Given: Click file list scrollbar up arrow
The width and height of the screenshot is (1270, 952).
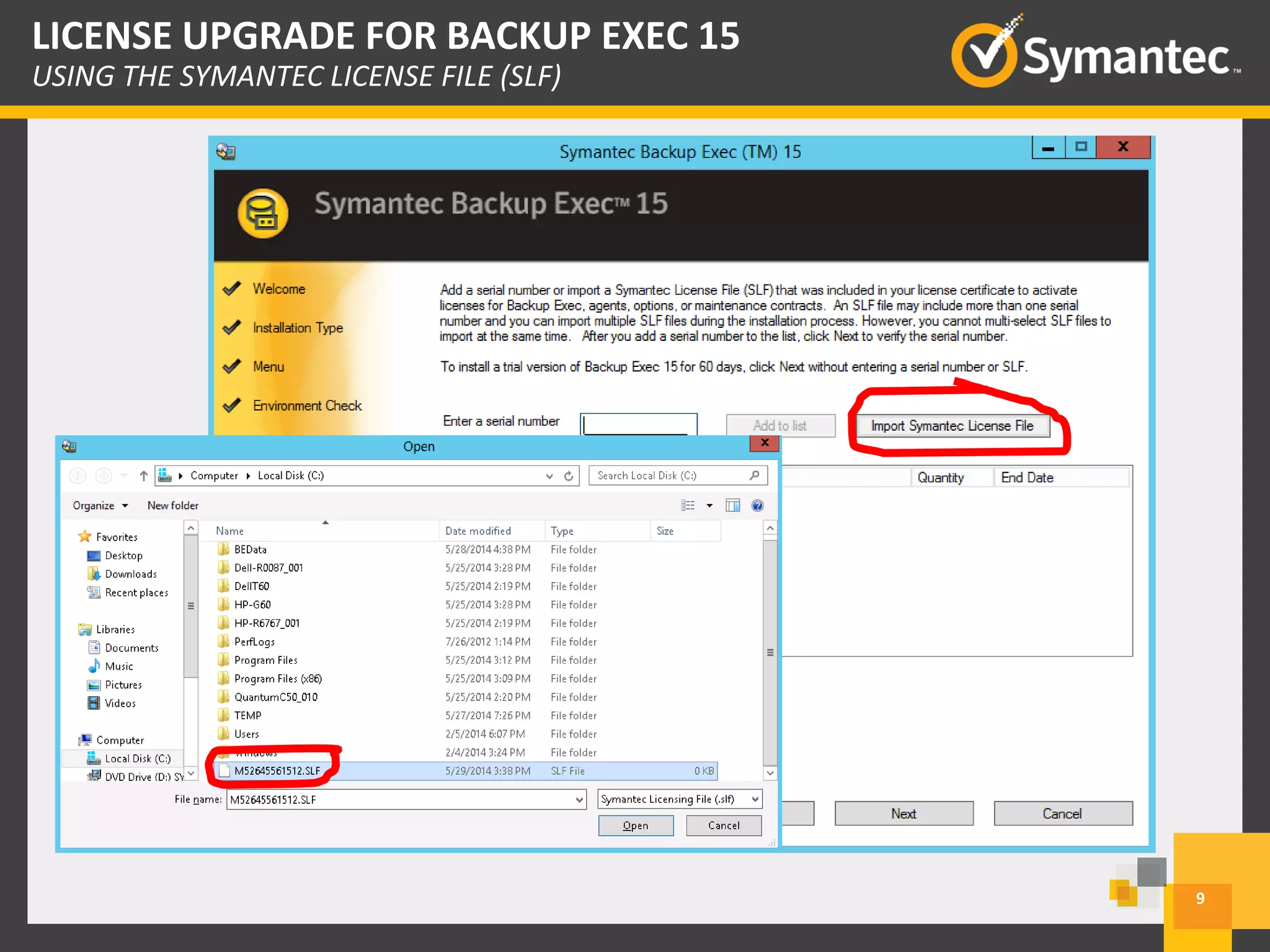Looking at the screenshot, I should point(770,528).
